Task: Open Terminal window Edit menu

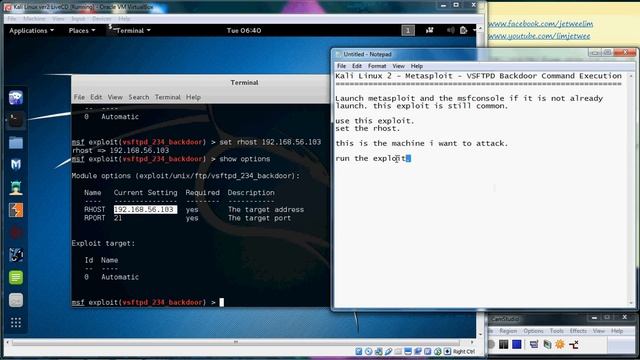Action: point(96,97)
